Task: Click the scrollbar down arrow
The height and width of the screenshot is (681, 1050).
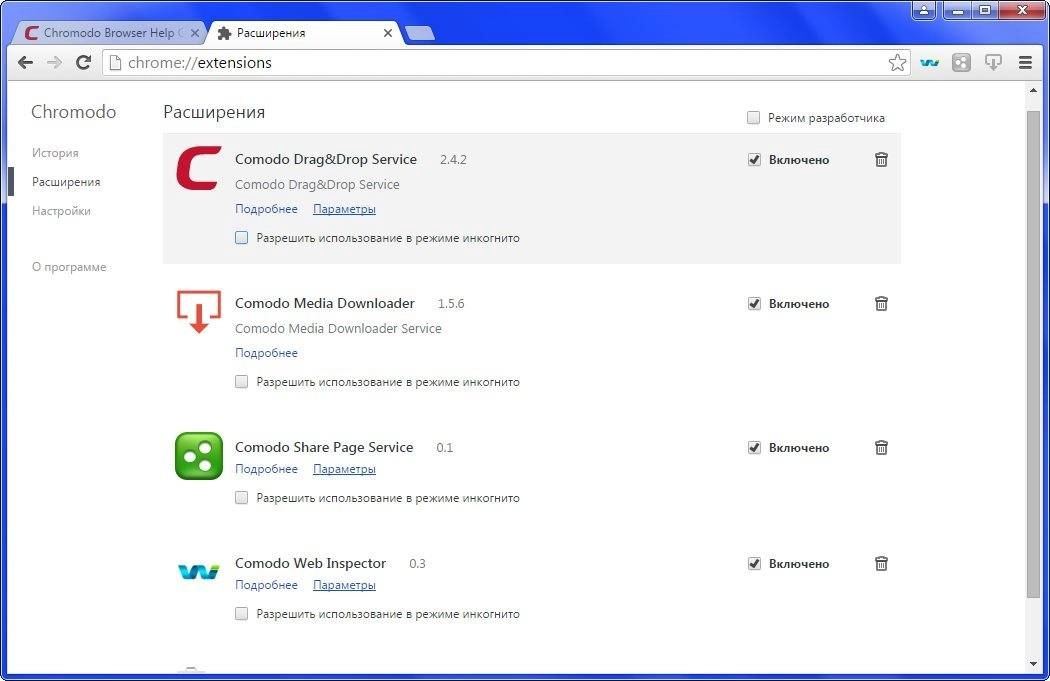Action: click(1033, 664)
